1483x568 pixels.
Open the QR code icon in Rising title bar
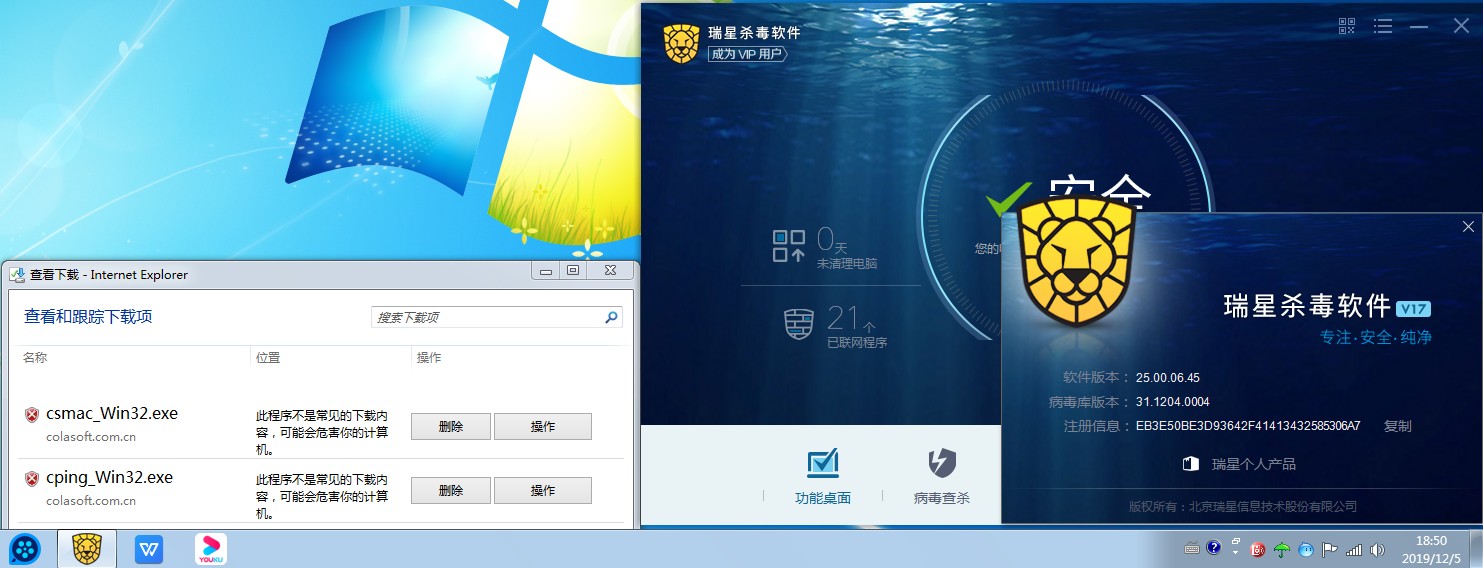[x=1347, y=27]
